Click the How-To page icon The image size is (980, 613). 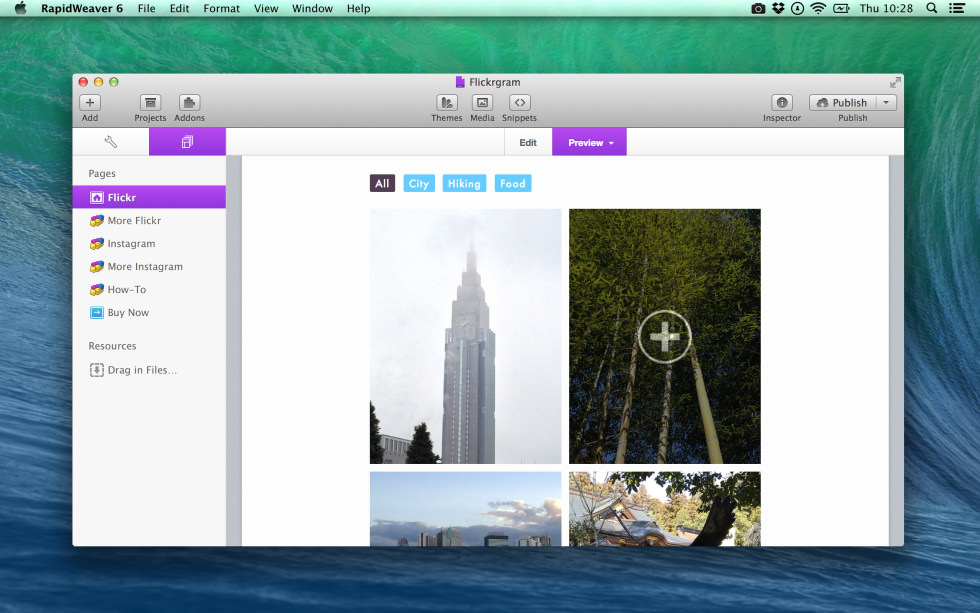(97, 290)
